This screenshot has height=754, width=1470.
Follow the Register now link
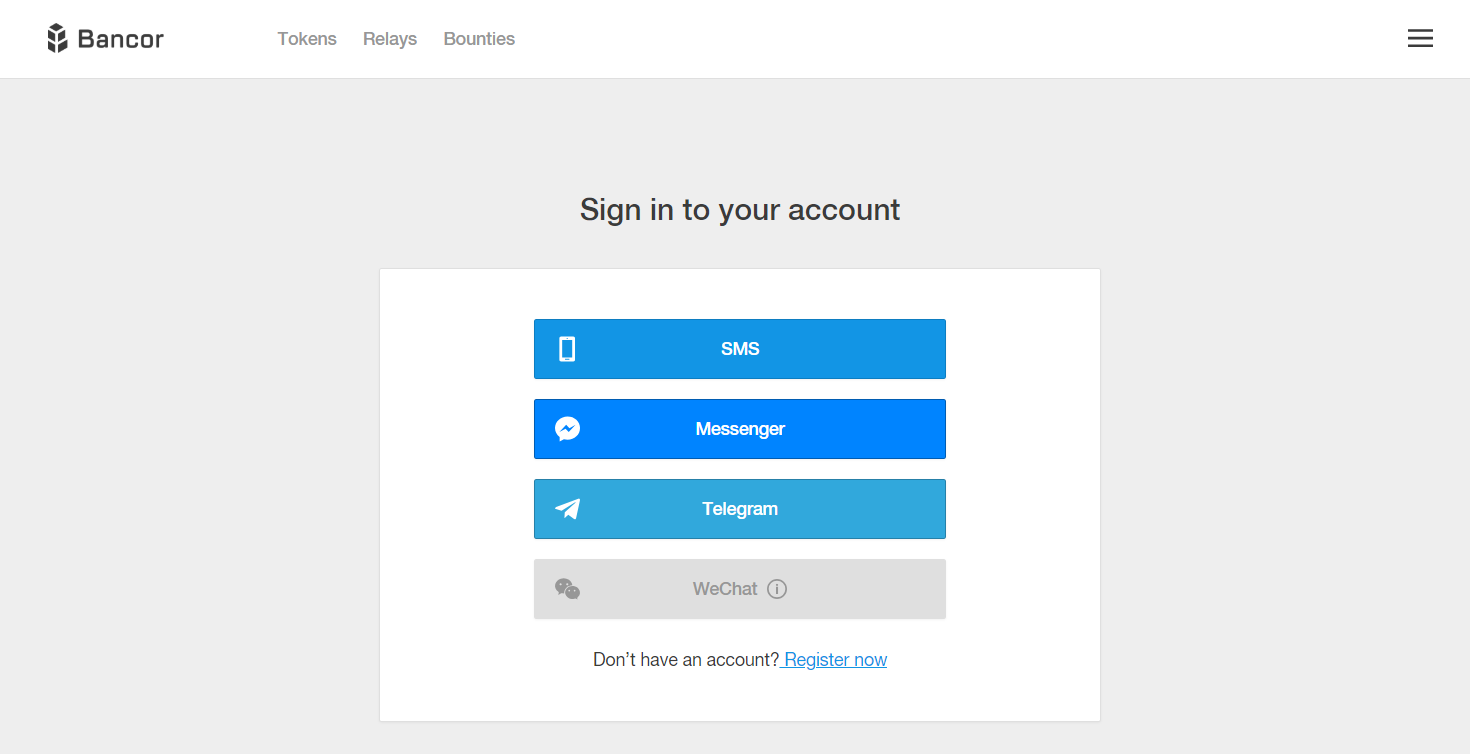pyautogui.click(x=835, y=660)
